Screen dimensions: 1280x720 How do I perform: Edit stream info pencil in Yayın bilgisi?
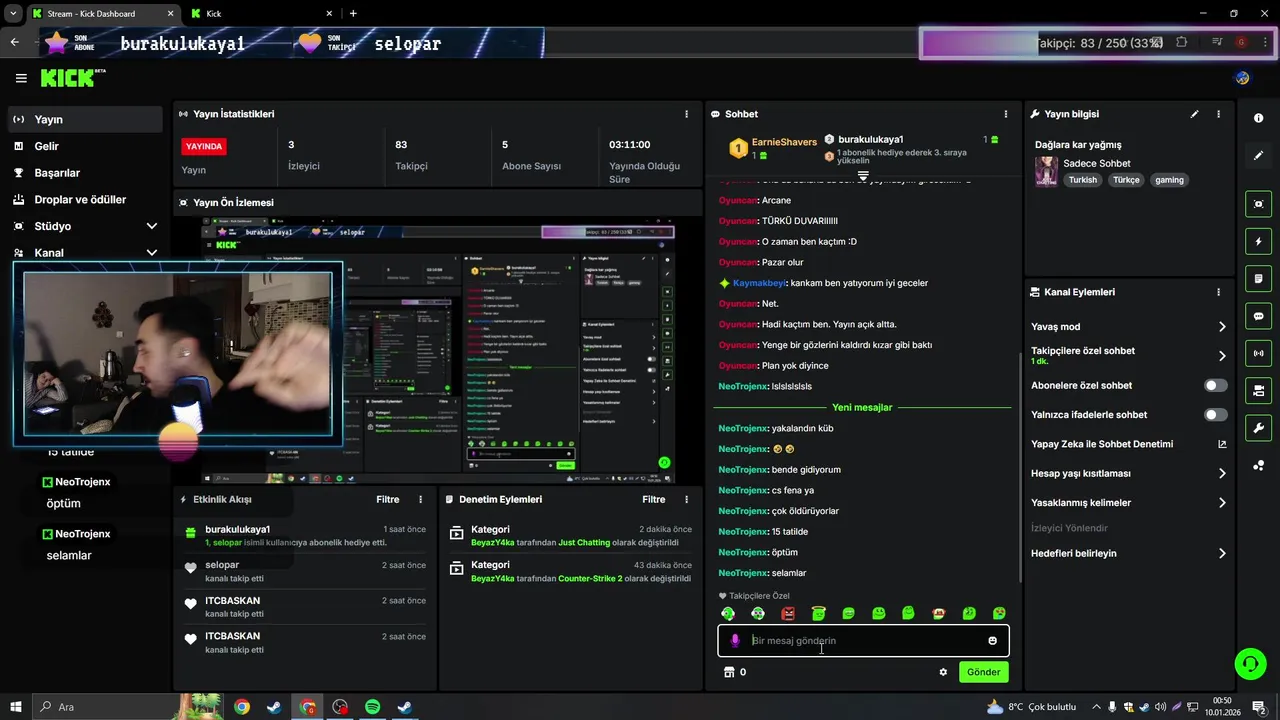(1194, 114)
